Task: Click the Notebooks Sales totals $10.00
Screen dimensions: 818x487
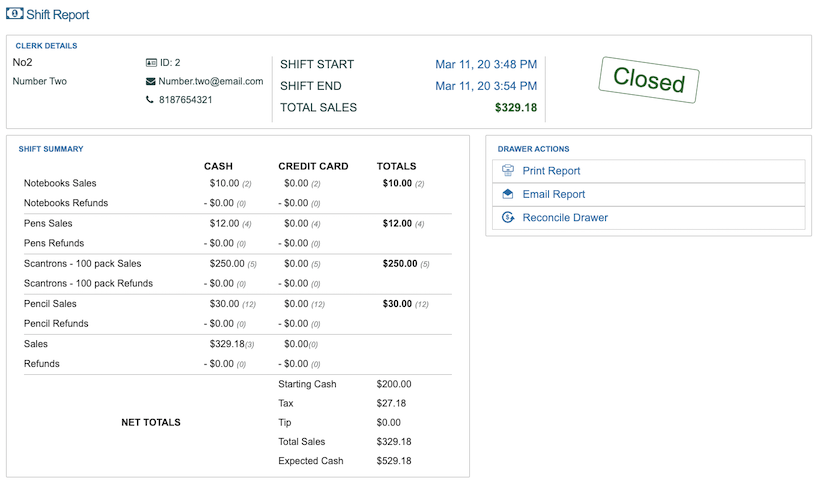Action: point(397,184)
